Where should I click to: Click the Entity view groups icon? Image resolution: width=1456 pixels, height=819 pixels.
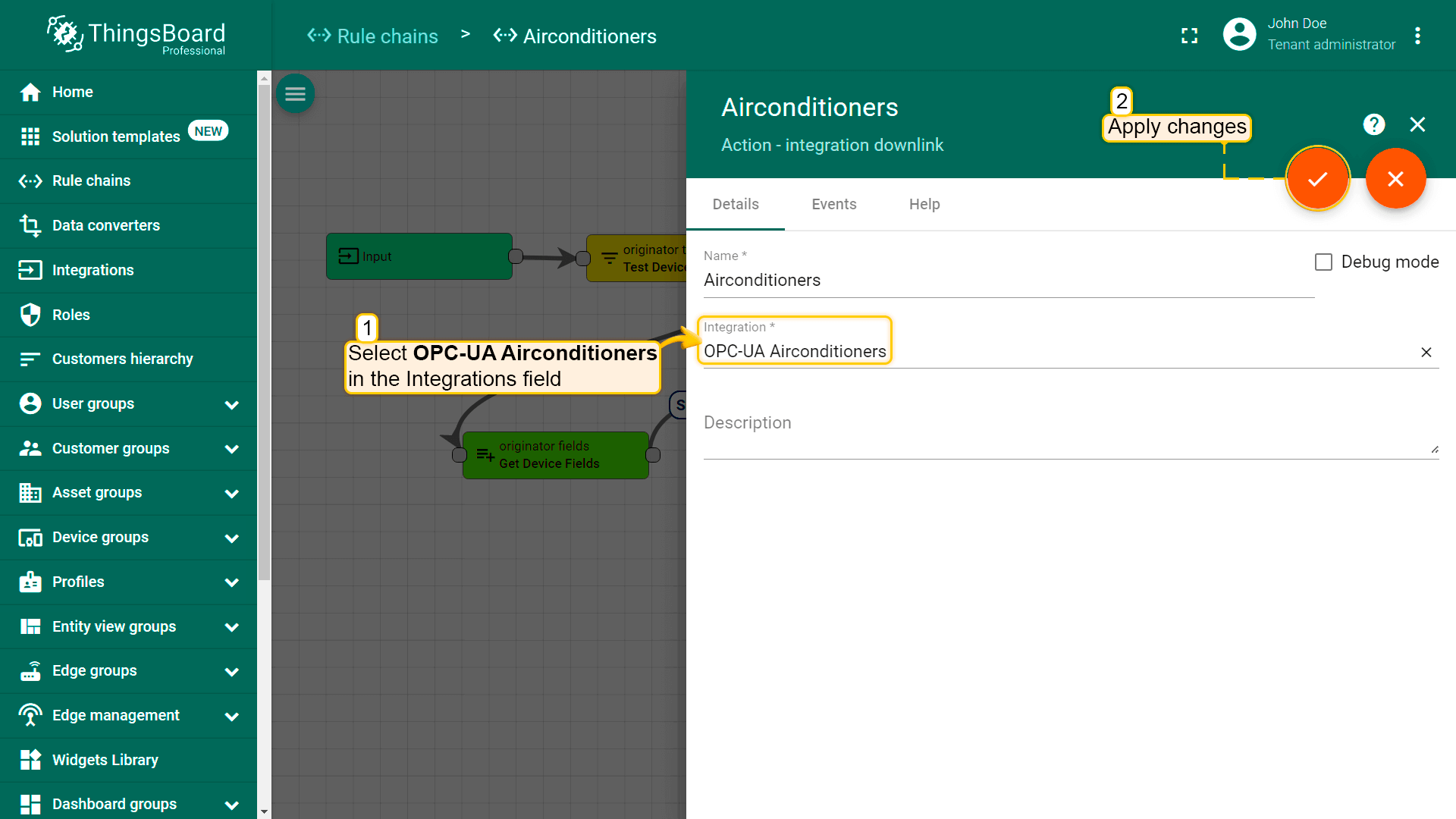30,626
